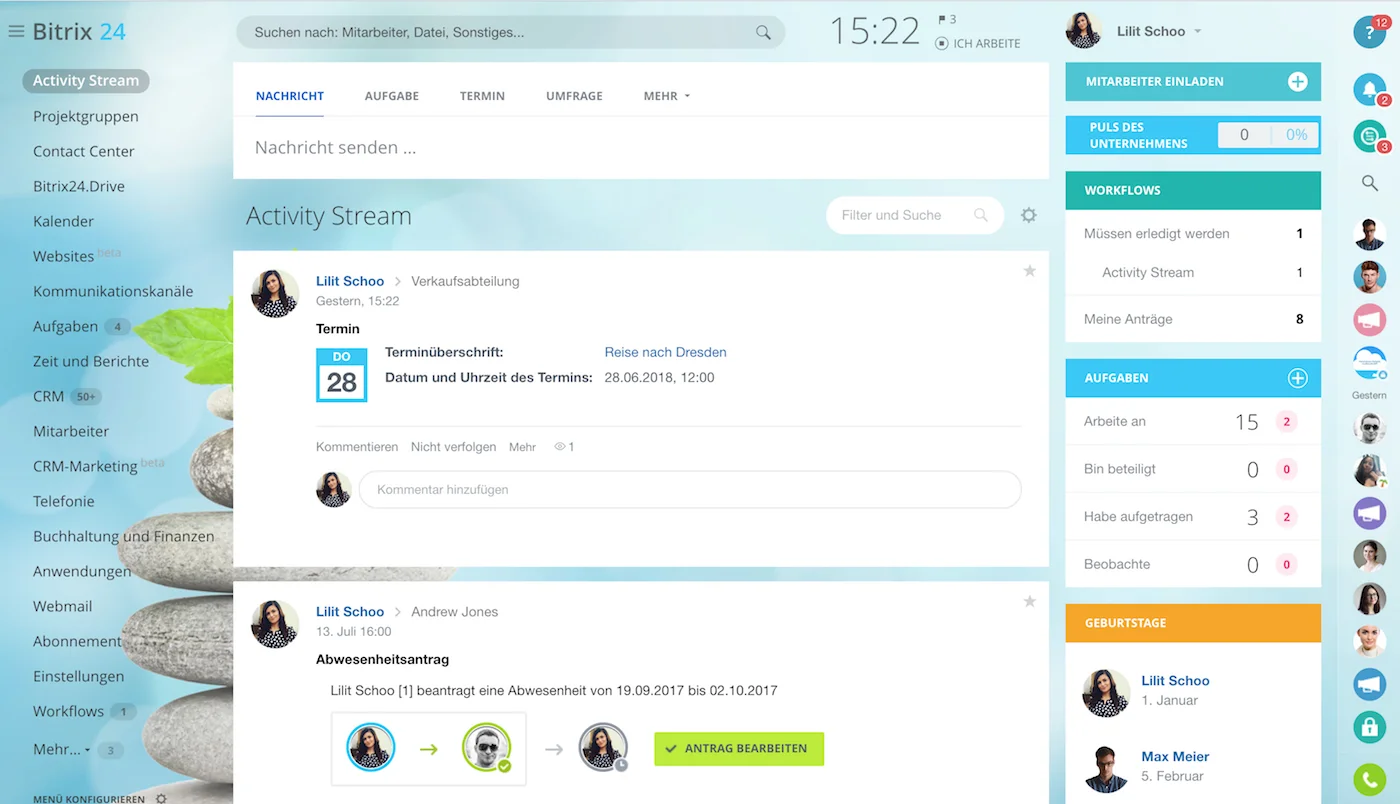Screen dimensions: 1400x804
Task: Click Kommentieren on Termin post
Action: [357, 447]
